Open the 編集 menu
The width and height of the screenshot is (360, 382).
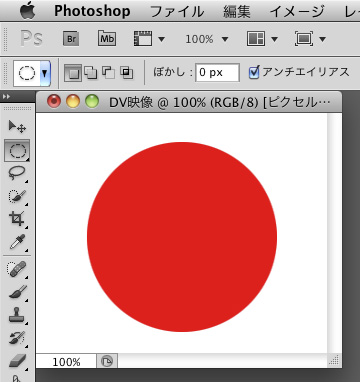(x=237, y=12)
